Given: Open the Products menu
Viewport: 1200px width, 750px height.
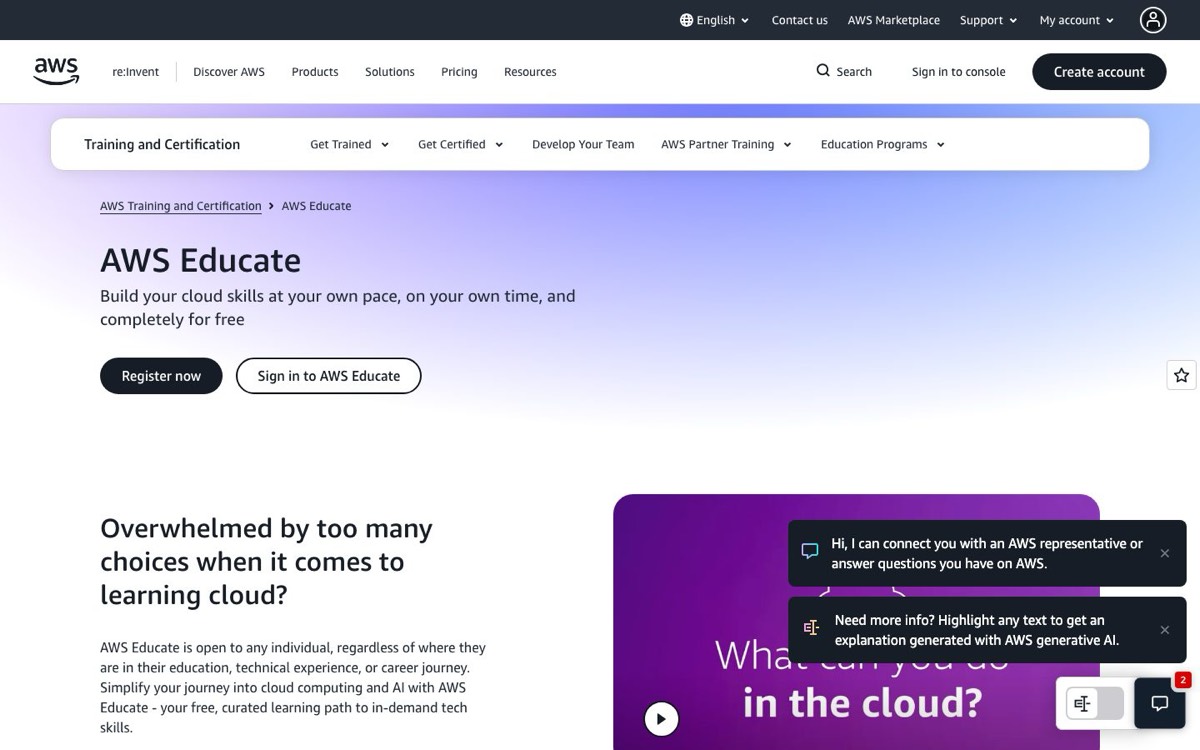Looking at the screenshot, I should 315,72.
